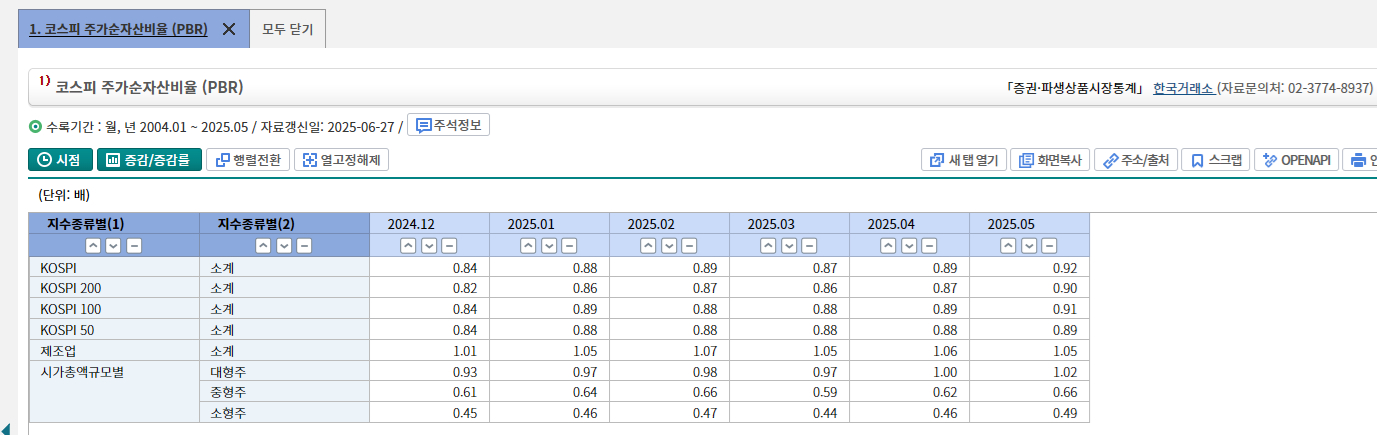This screenshot has height=435, width=1377.
Task: Click minus icon under 2025.03 header
Action: [810, 246]
